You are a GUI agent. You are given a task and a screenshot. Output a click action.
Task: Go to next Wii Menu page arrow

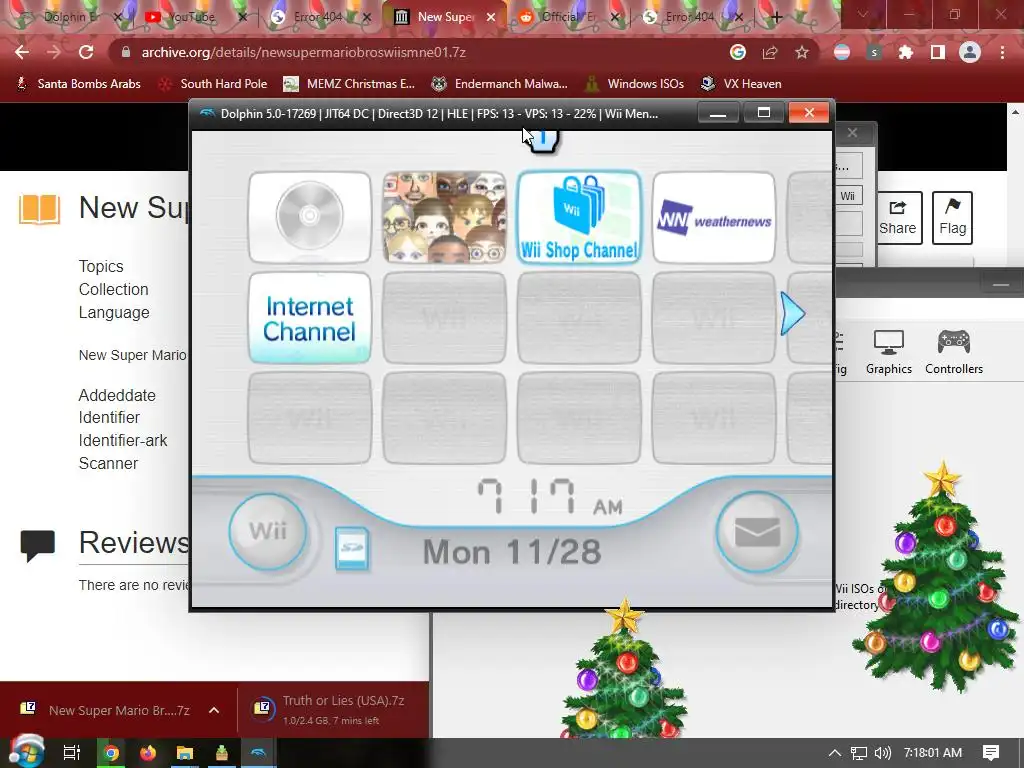click(x=793, y=314)
